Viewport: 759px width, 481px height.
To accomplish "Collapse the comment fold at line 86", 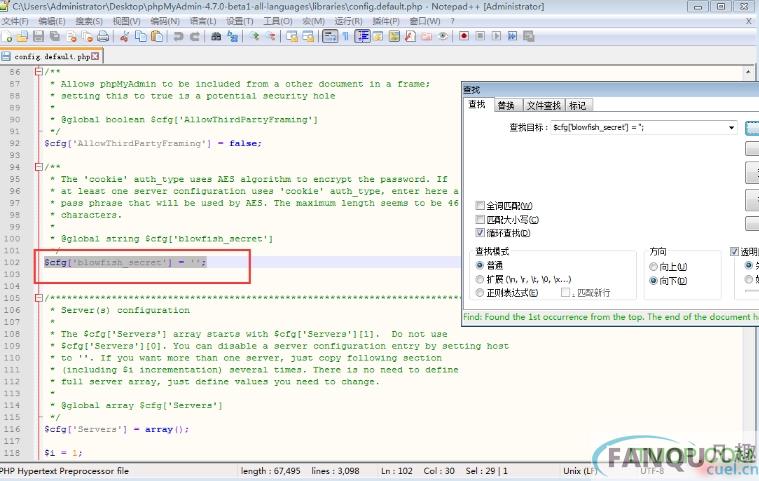I will point(39,72).
